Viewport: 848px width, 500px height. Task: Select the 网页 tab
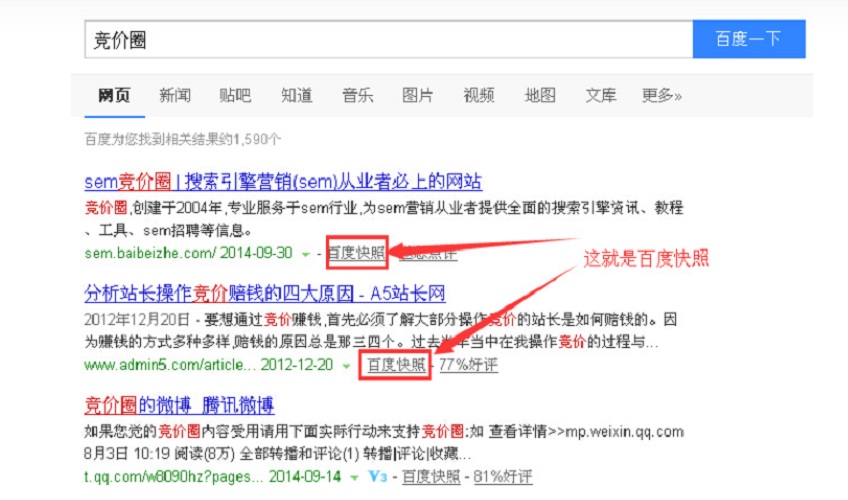[114, 96]
